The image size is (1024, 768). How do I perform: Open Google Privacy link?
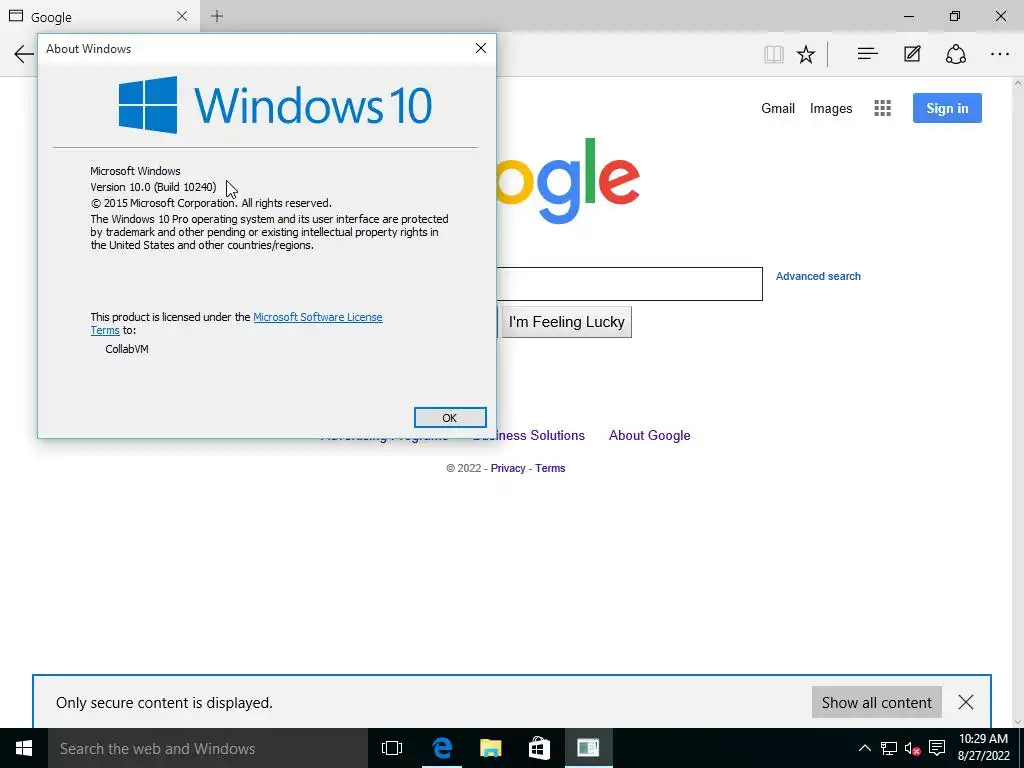point(507,468)
